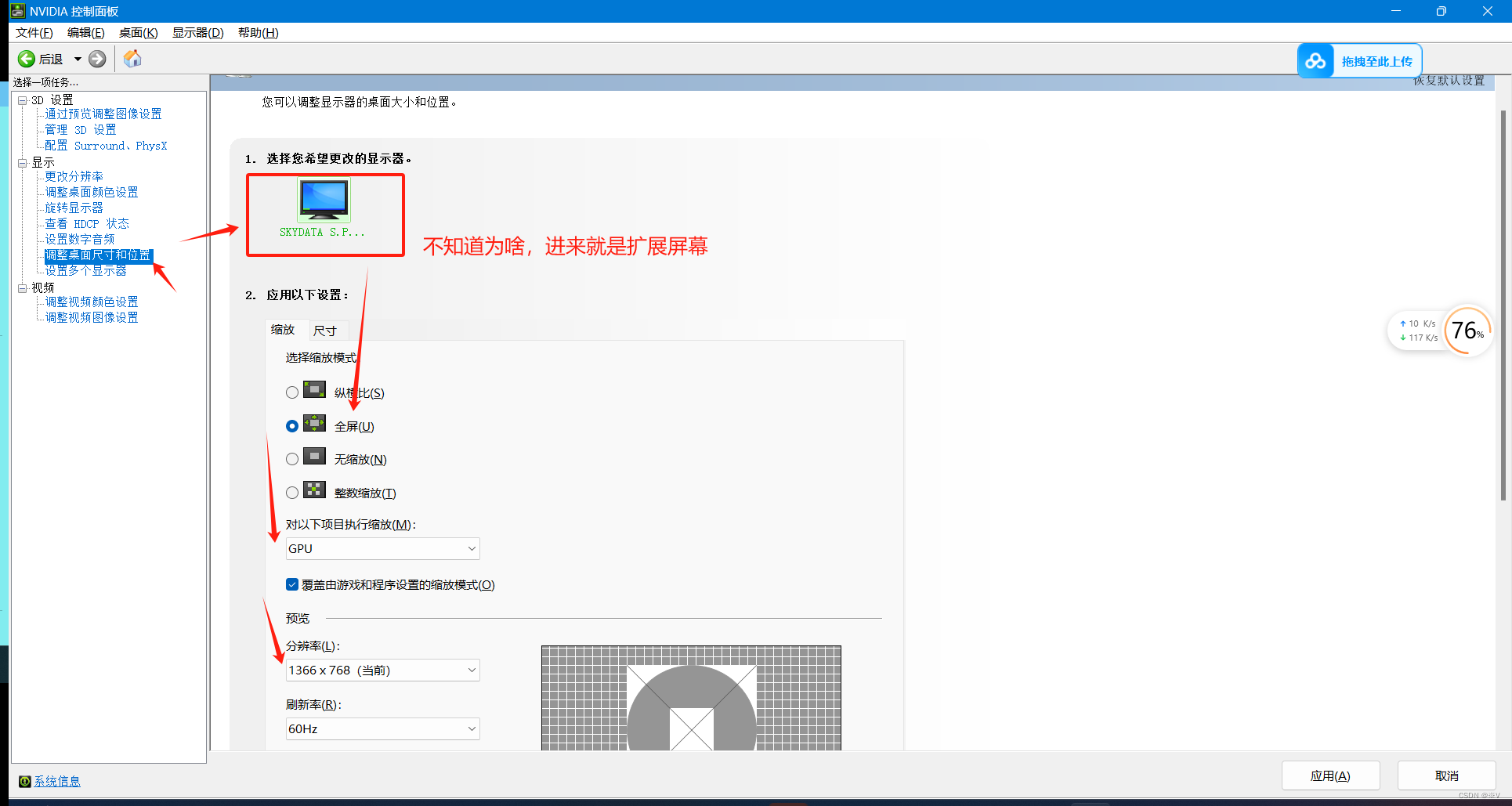Click the network speed indicator widget
1512x806 pixels.
pyautogui.click(x=1418, y=331)
